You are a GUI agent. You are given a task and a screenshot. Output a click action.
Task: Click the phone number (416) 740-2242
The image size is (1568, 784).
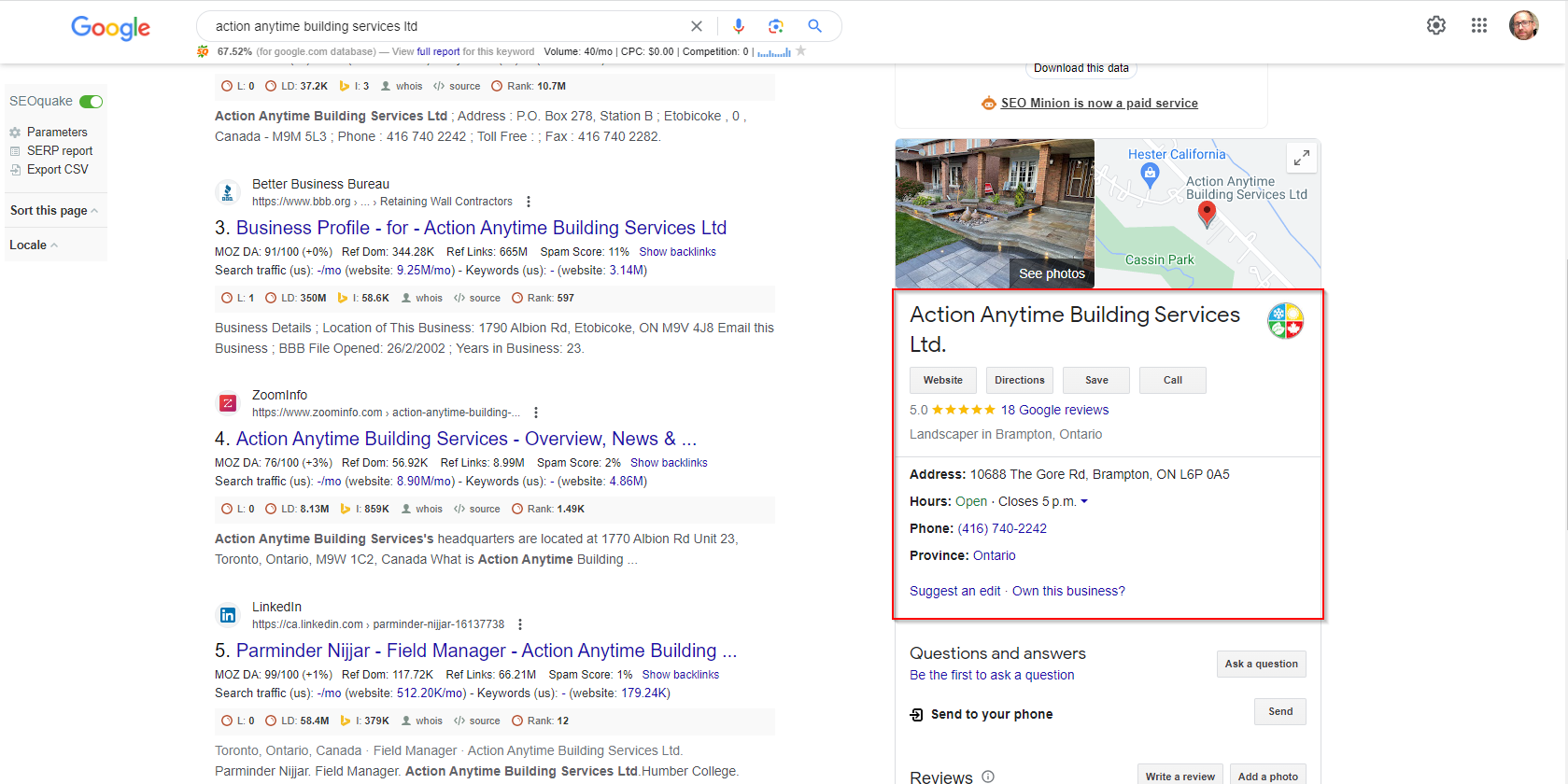pos(1002,528)
